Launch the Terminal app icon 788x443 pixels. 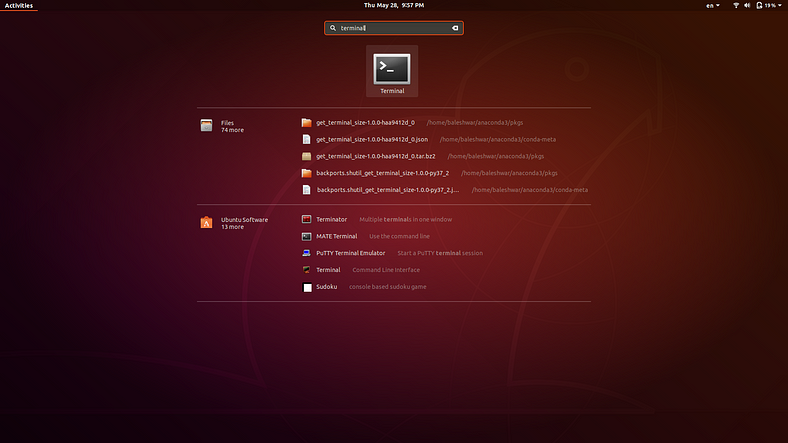pos(391,69)
